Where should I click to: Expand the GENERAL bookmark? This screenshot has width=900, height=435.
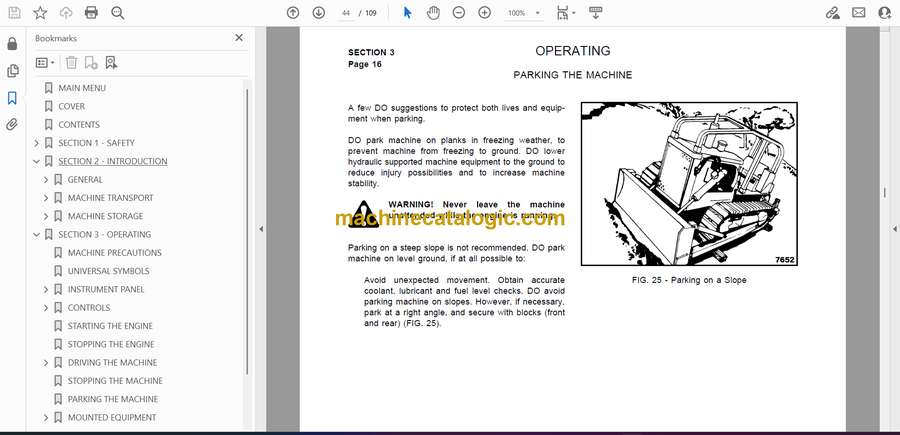tap(46, 180)
